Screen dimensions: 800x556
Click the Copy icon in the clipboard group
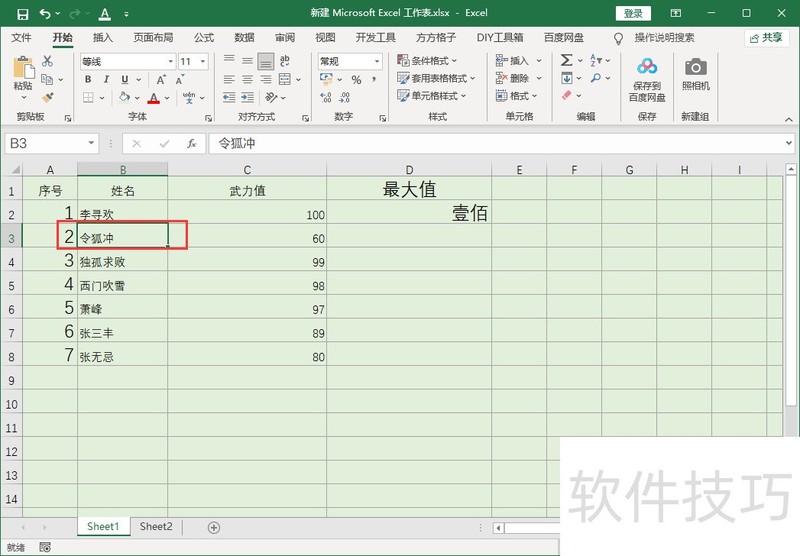pos(47,79)
